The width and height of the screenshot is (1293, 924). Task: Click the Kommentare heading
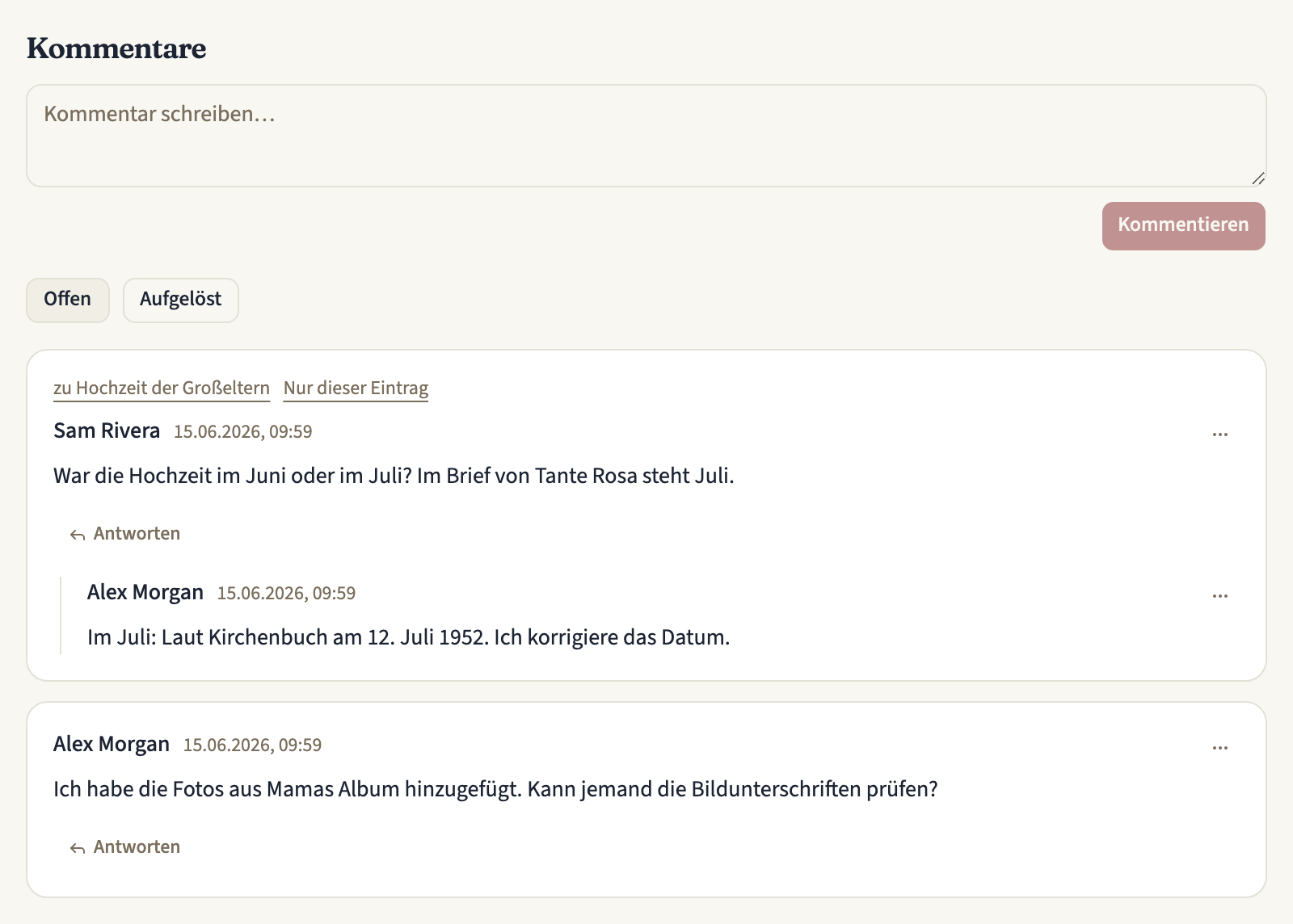[x=116, y=48]
